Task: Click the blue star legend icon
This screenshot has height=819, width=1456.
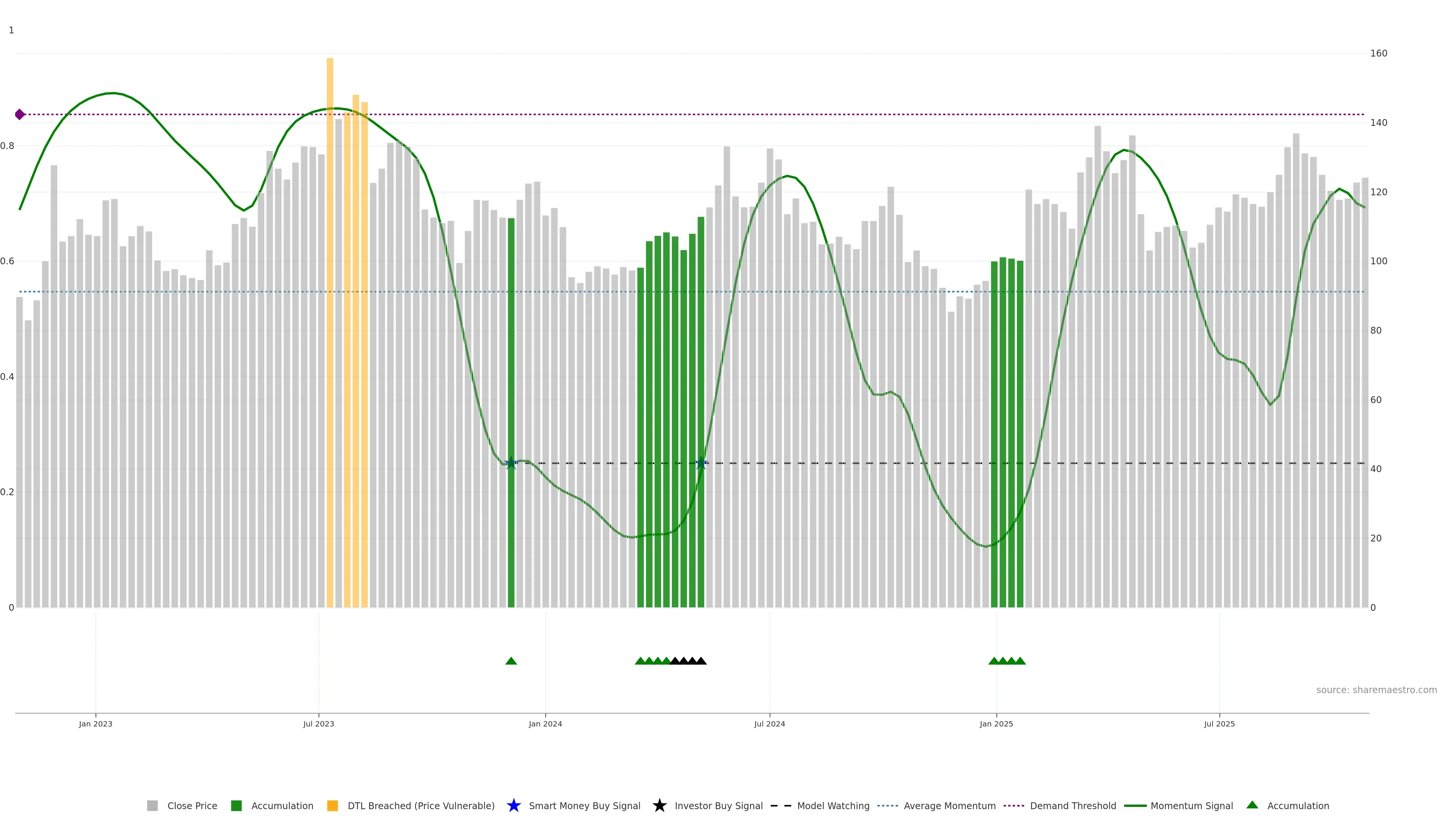Action: coord(513,805)
